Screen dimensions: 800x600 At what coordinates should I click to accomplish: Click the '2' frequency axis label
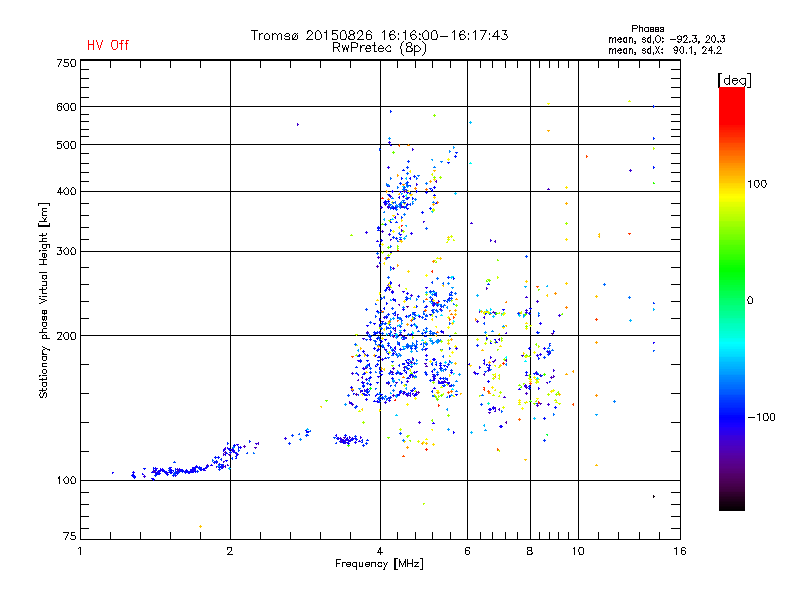[x=230, y=551]
